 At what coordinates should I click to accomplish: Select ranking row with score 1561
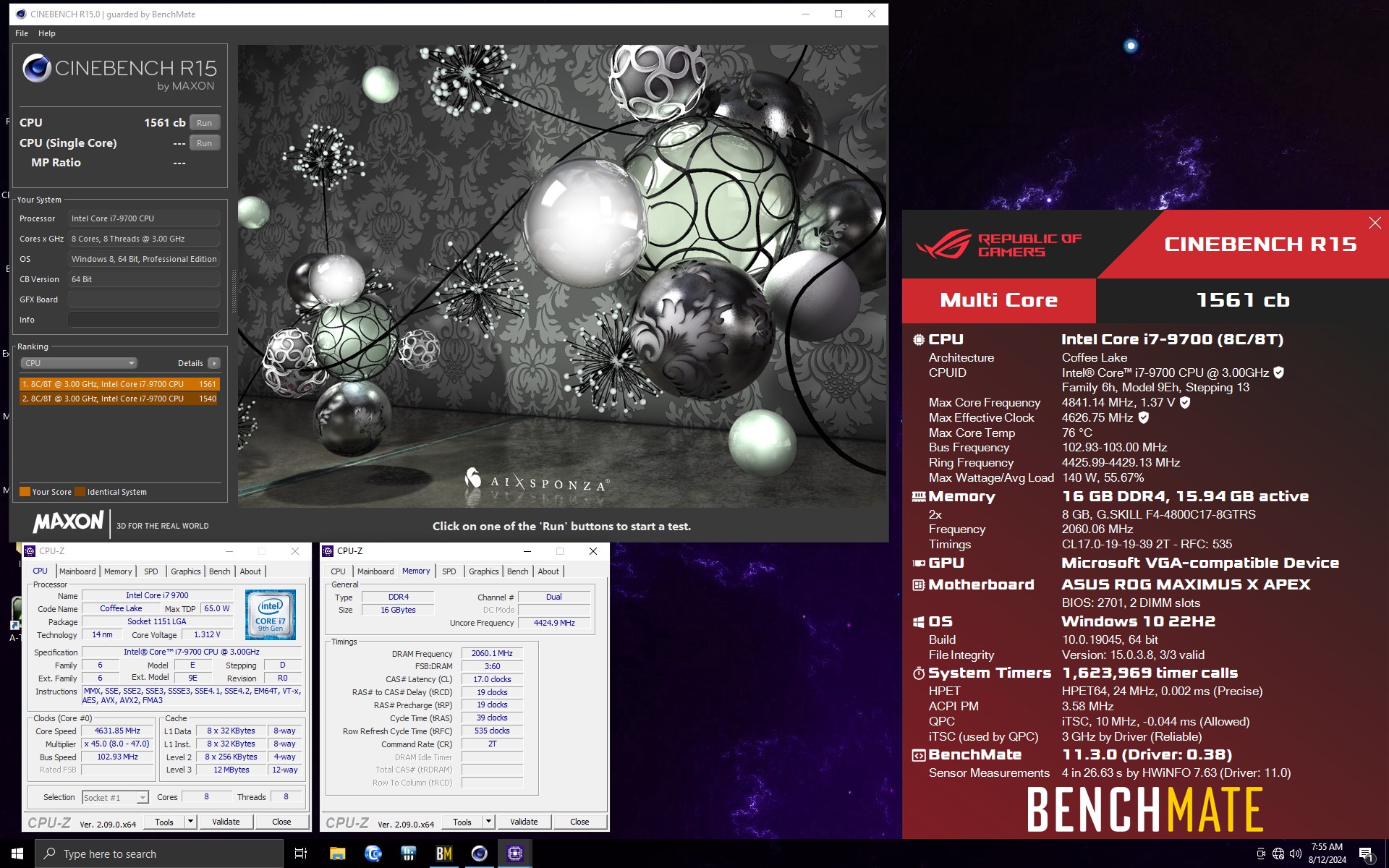[119, 384]
